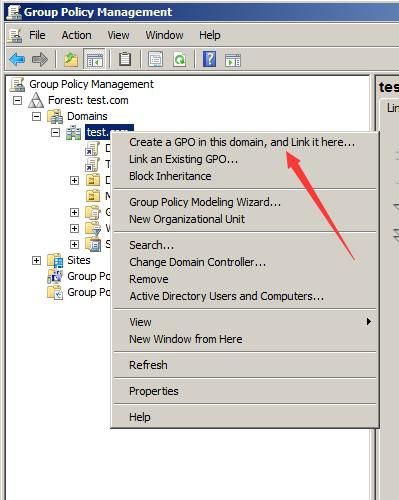
Task: Collapse the Domains node
Action: 36,116
